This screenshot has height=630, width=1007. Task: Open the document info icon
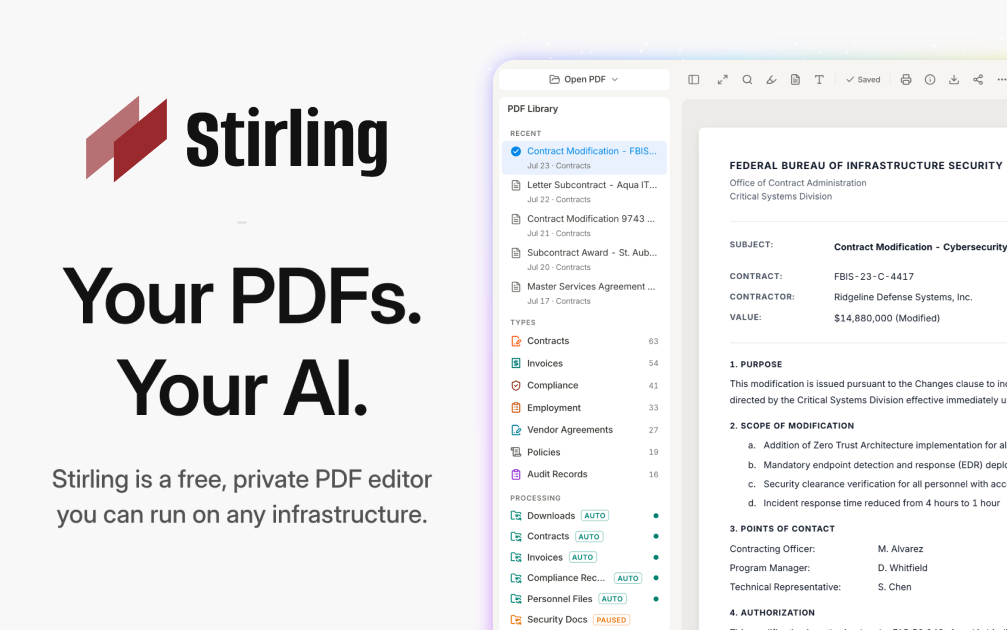[x=930, y=80]
